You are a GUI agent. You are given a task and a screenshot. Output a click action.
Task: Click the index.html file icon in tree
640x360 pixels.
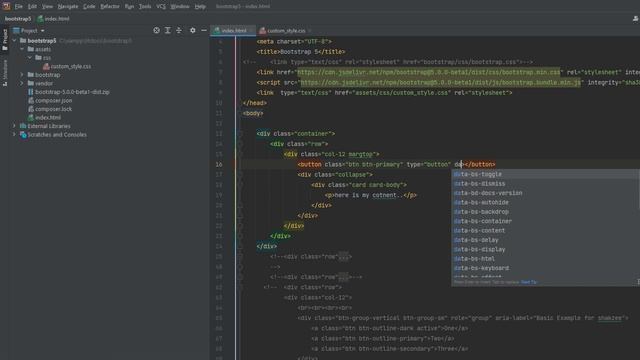coord(31,118)
